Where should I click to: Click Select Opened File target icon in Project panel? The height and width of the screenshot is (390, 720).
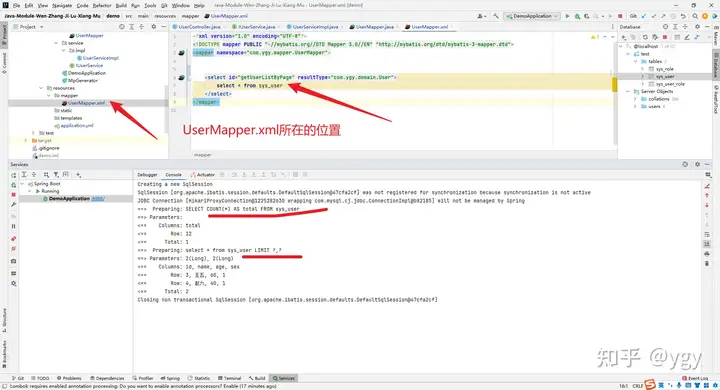point(122,27)
